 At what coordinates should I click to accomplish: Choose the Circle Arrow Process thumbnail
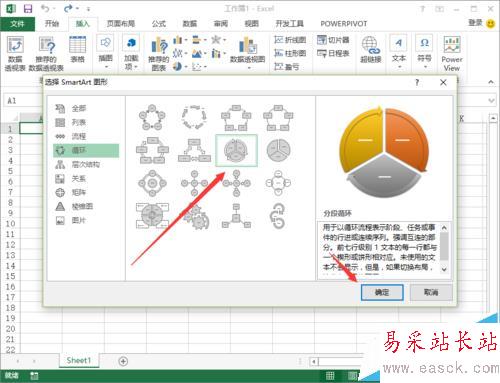[278, 216]
